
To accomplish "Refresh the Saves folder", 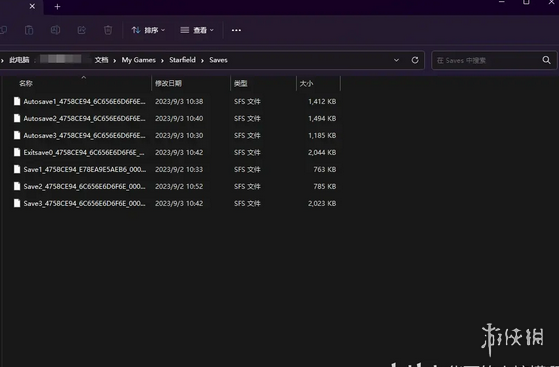I will point(415,60).
